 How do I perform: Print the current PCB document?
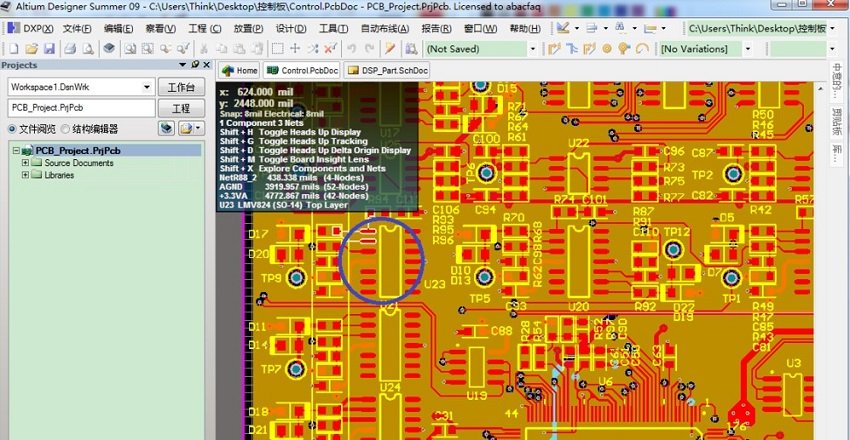pyautogui.click(x=70, y=49)
